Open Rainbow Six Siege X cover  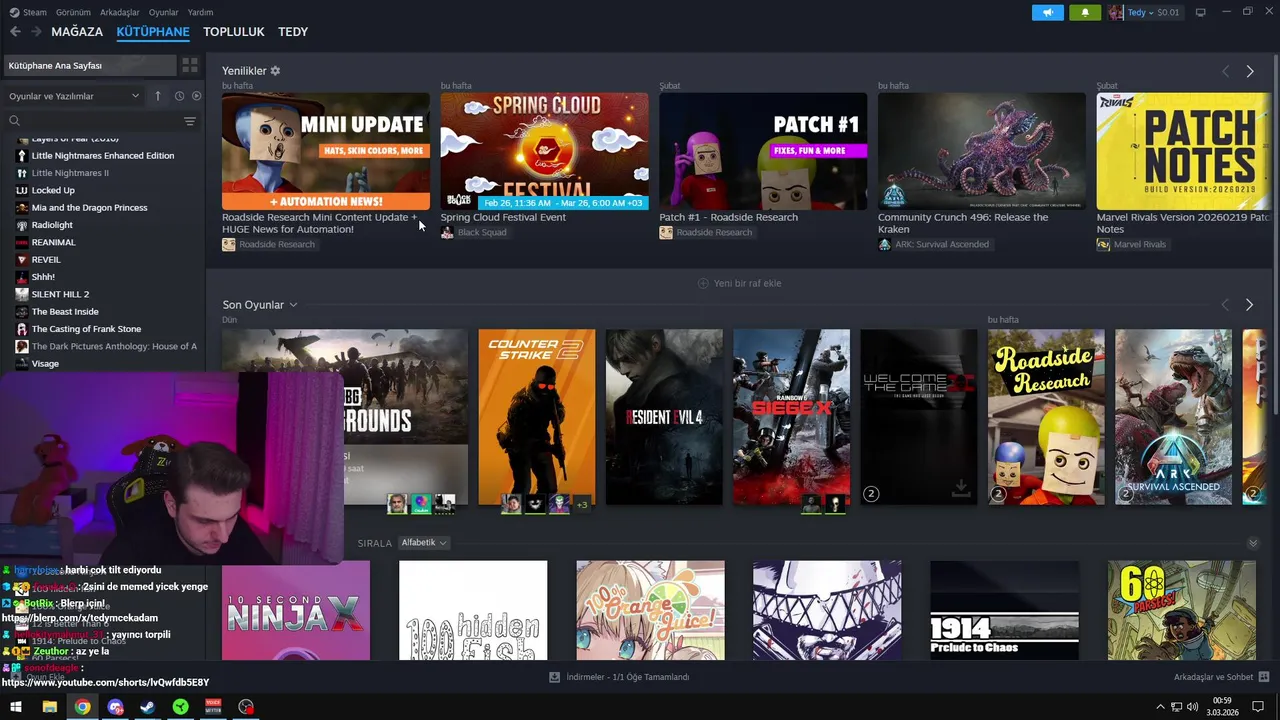[x=791, y=417]
